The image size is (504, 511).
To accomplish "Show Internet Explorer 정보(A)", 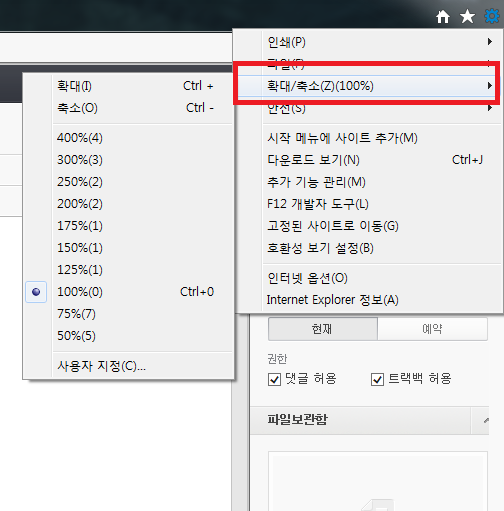I will 367,300.
